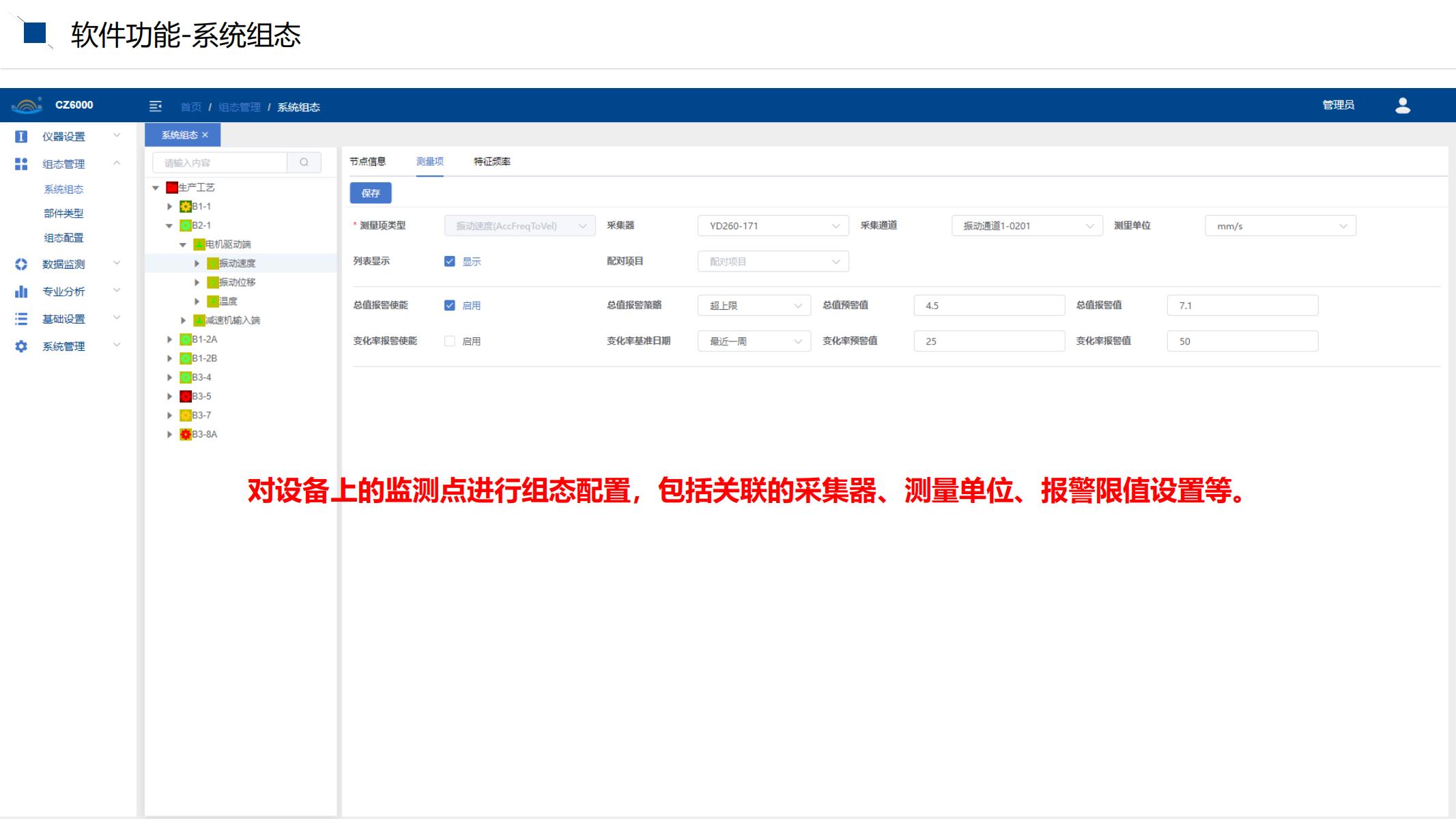This screenshot has width=1456, height=819.
Task: Select the 专业分析 bar chart icon
Action: pyautogui.click(x=21, y=291)
